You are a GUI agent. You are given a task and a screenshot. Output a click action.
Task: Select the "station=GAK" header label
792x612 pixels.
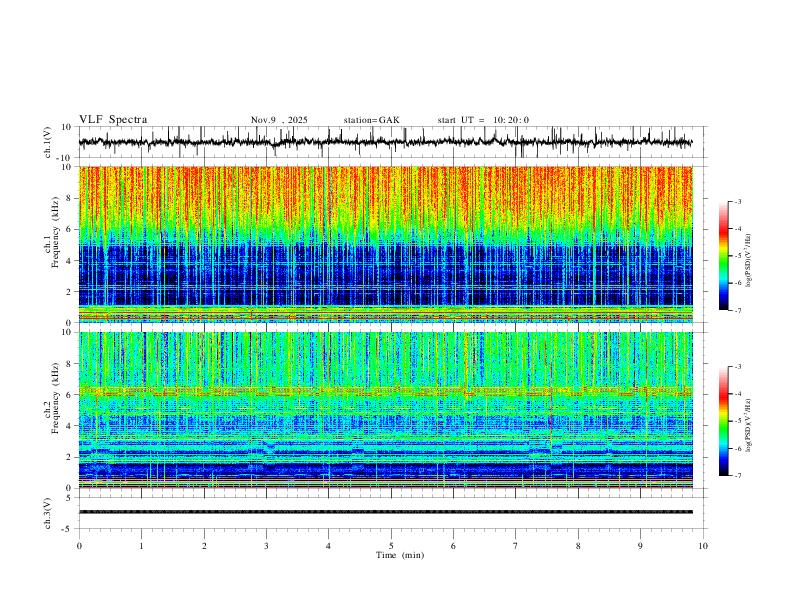pyautogui.click(x=371, y=120)
